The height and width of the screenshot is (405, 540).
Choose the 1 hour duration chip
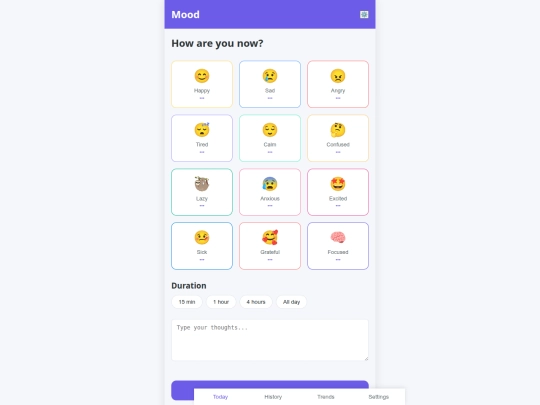(221, 302)
